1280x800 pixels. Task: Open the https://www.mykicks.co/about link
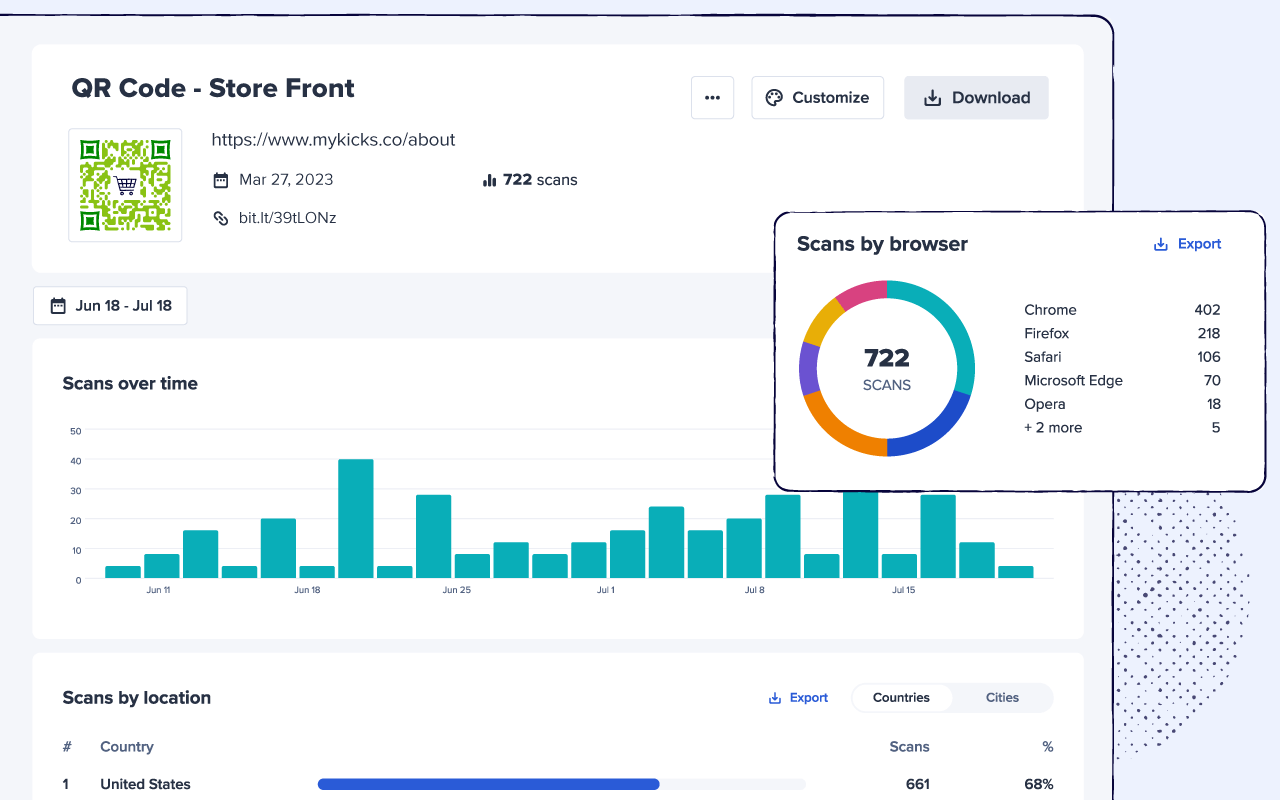coord(333,140)
